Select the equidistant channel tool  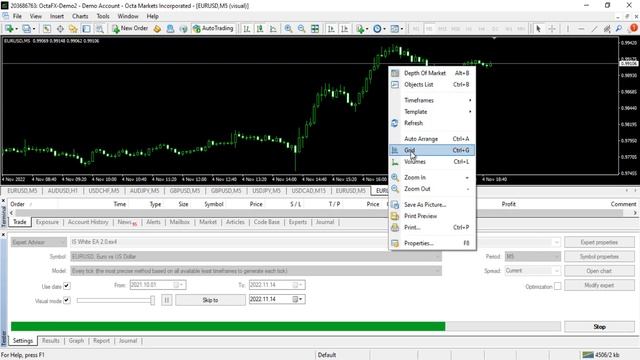click(x=607, y=29)
